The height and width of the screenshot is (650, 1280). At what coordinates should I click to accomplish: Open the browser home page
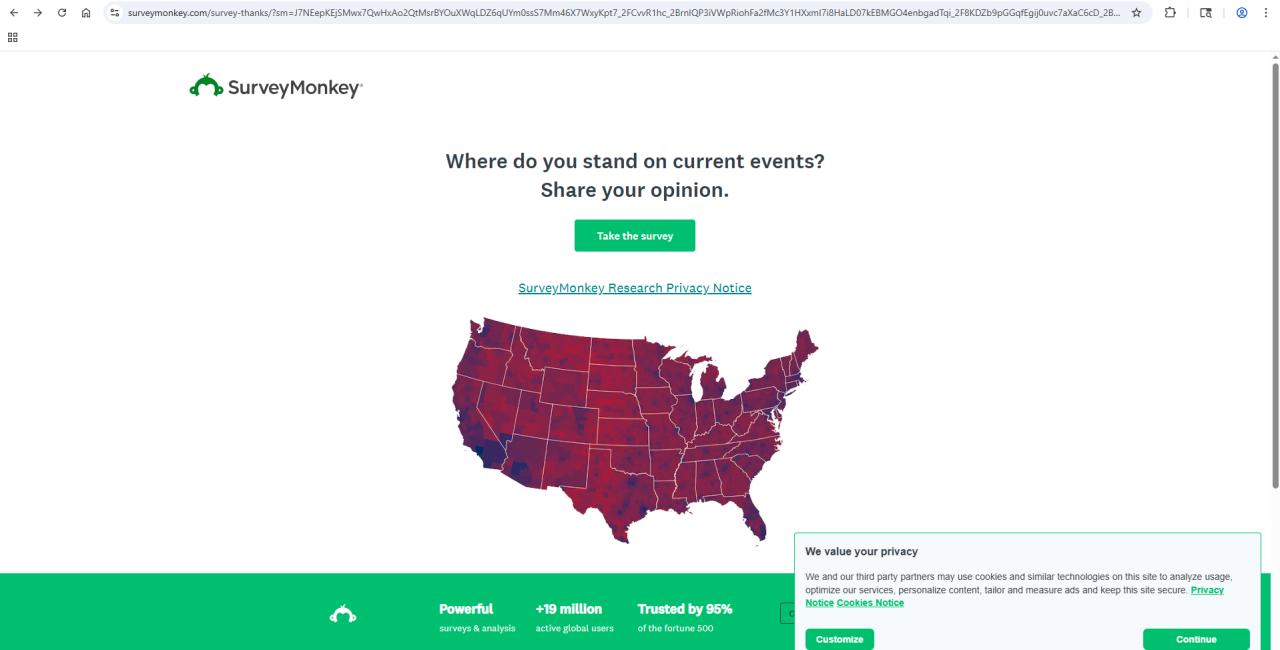click(86, 13)
